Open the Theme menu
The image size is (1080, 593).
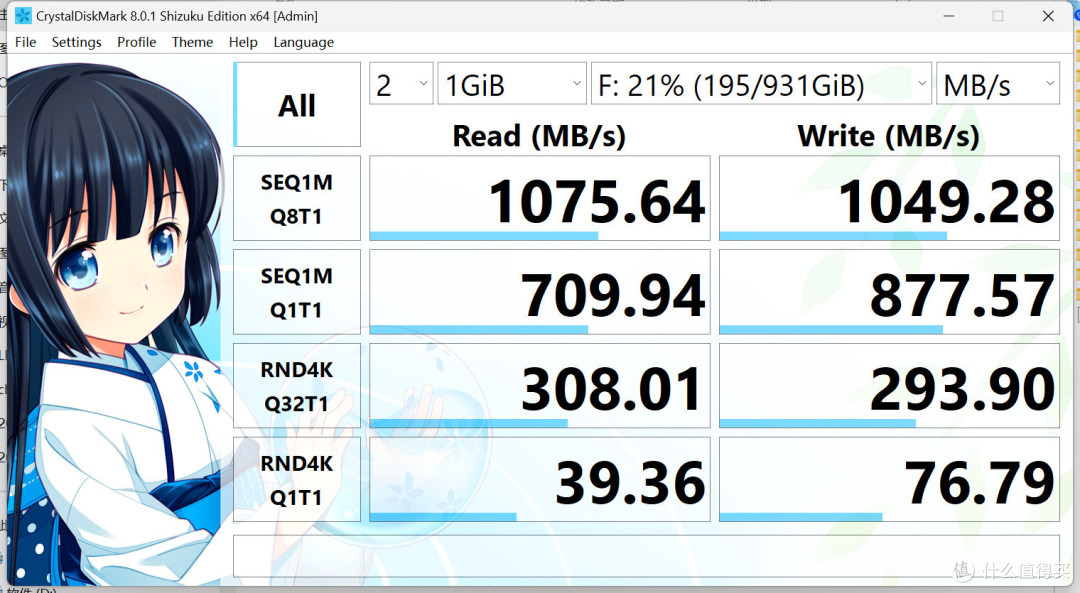[x=192, y=42]
